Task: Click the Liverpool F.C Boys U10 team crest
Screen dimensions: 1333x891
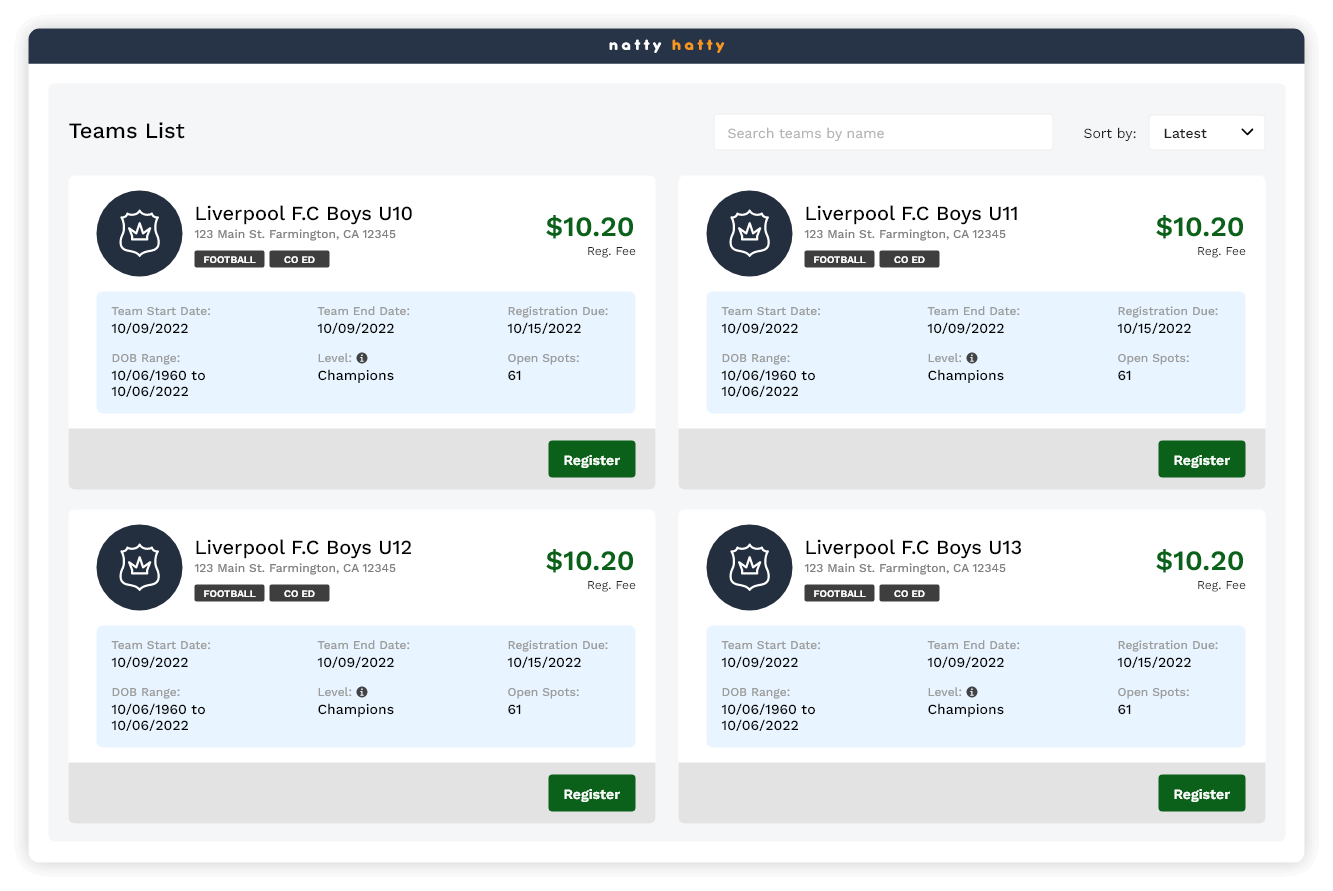Action: coord(139,233)
